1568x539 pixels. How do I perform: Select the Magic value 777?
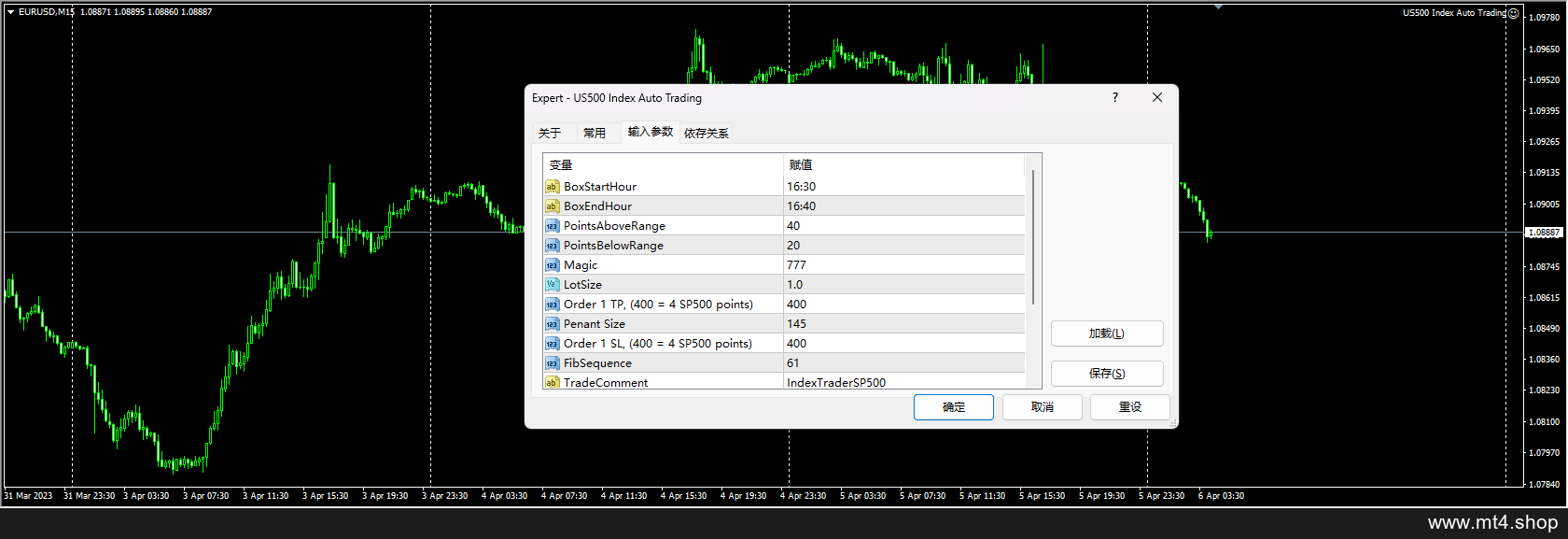pos(903,265)
